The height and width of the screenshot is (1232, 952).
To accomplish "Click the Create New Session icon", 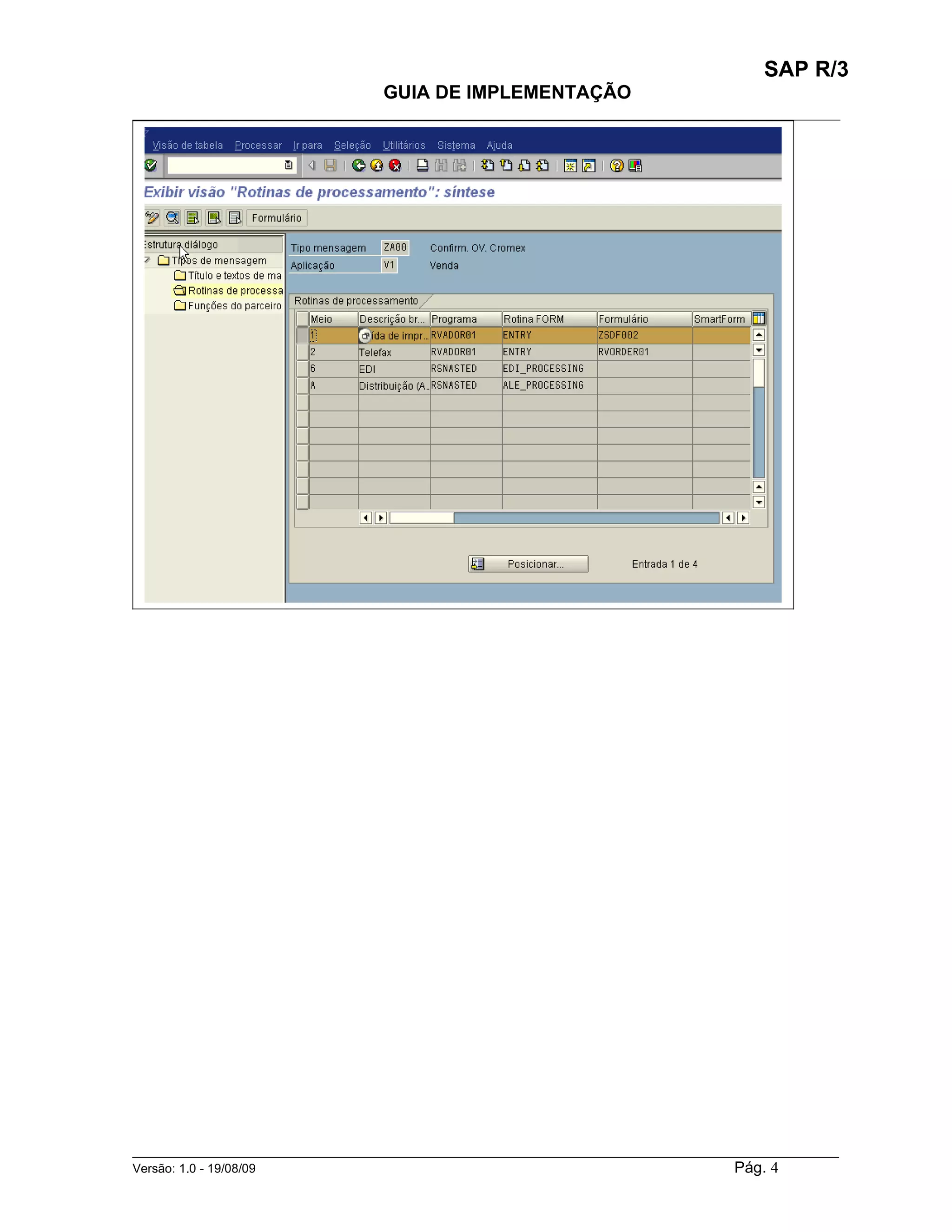I will pyautogui.click(x=570, y=166).
